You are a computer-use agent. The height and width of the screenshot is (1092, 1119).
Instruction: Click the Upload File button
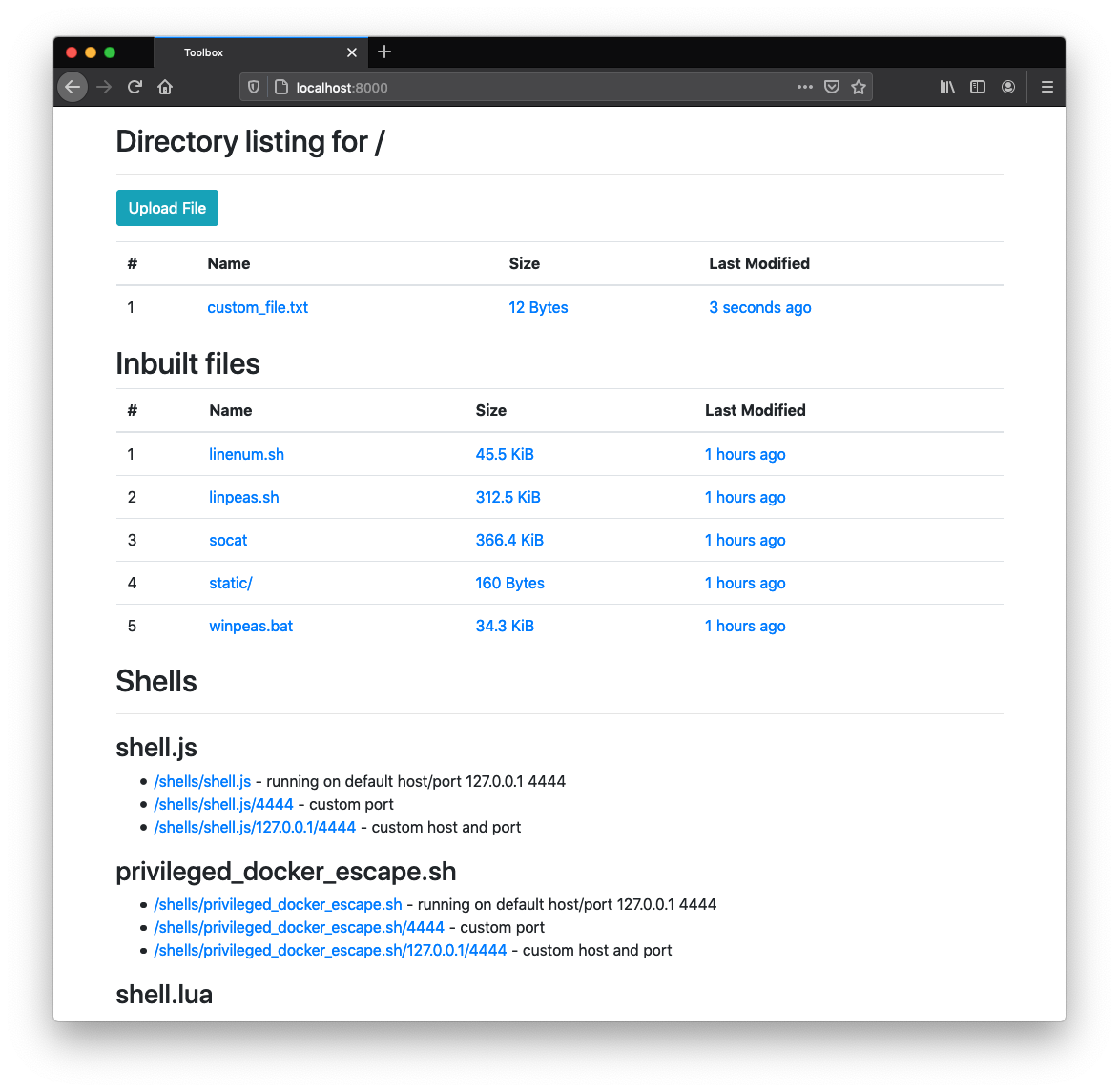(x=167, y=208)
